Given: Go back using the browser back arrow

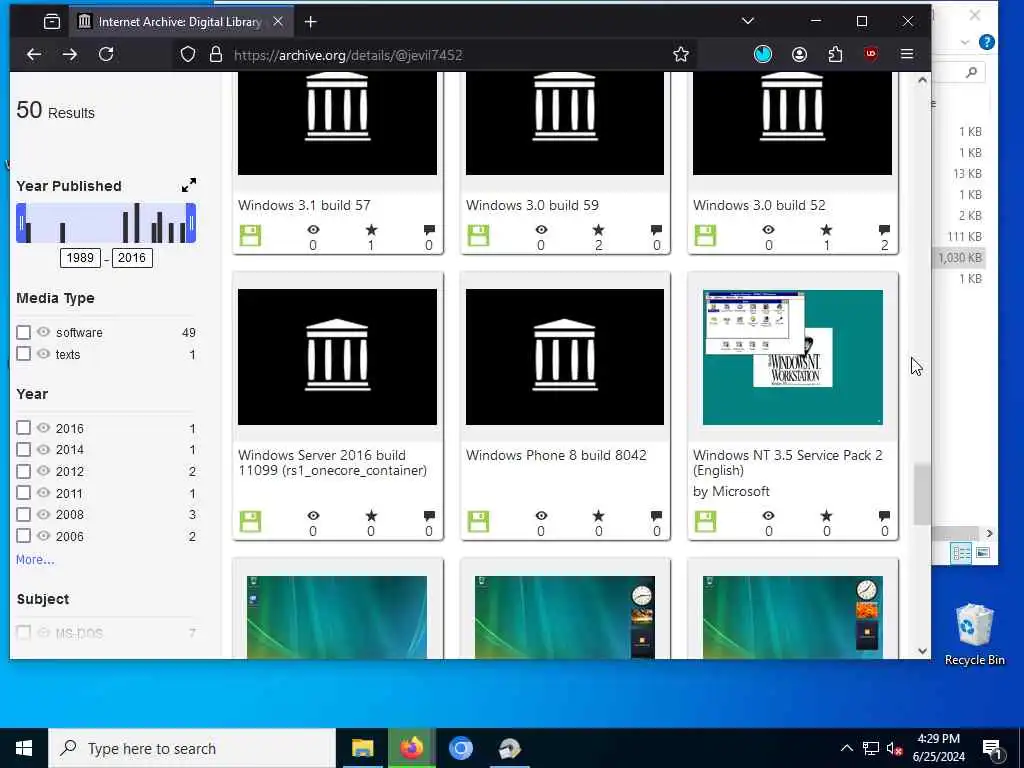Looking at the screenshot, I should pos(34,55).
